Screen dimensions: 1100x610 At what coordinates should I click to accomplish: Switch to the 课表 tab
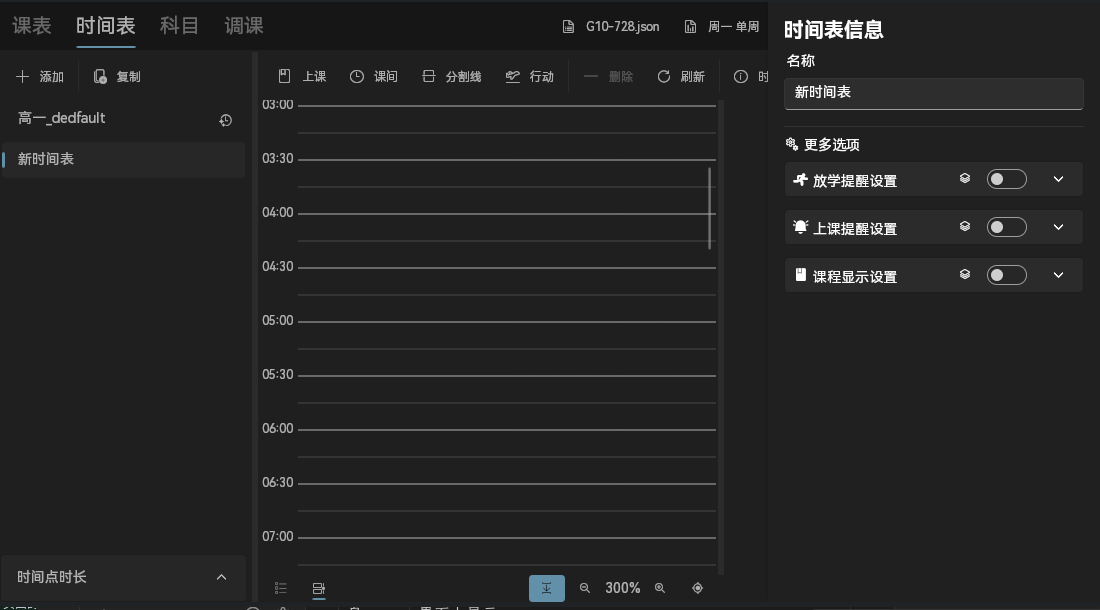click(32, 26)
